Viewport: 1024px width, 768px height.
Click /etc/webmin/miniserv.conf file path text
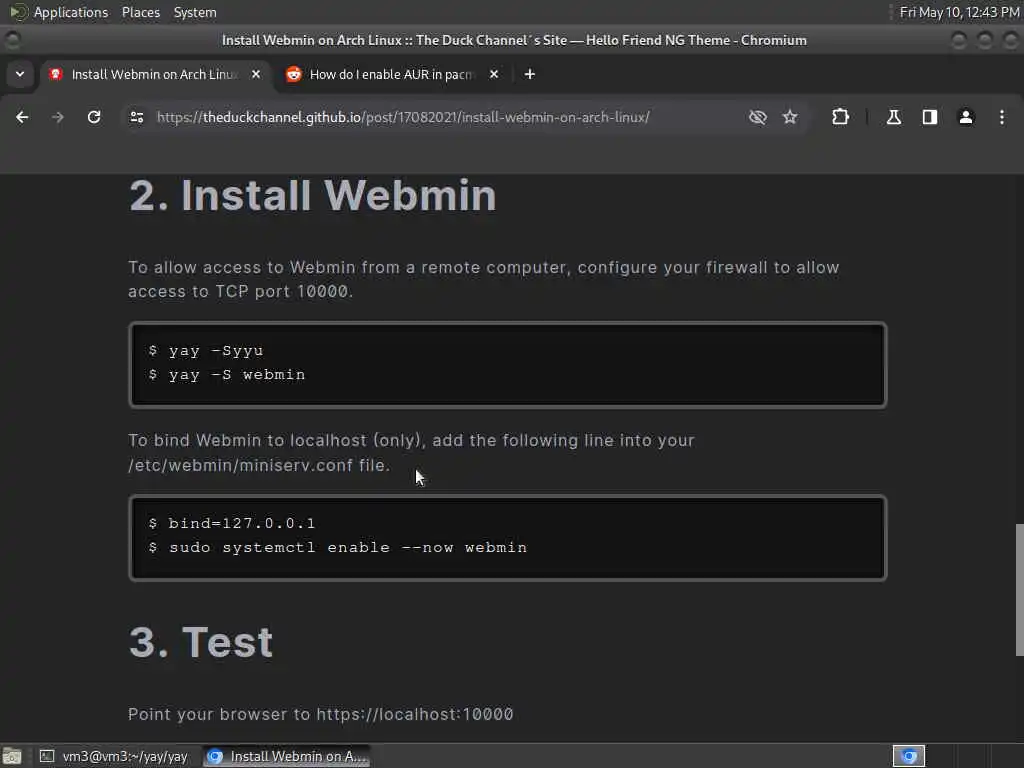[x=241, y=465]
